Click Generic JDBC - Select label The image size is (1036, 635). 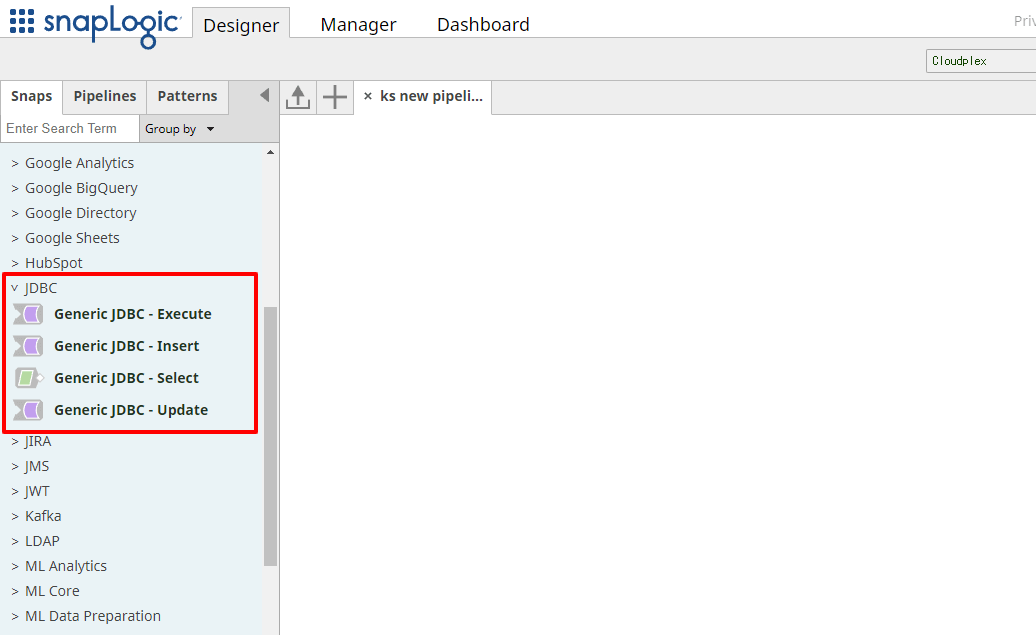pyautogui.click(x=126, y=378)
